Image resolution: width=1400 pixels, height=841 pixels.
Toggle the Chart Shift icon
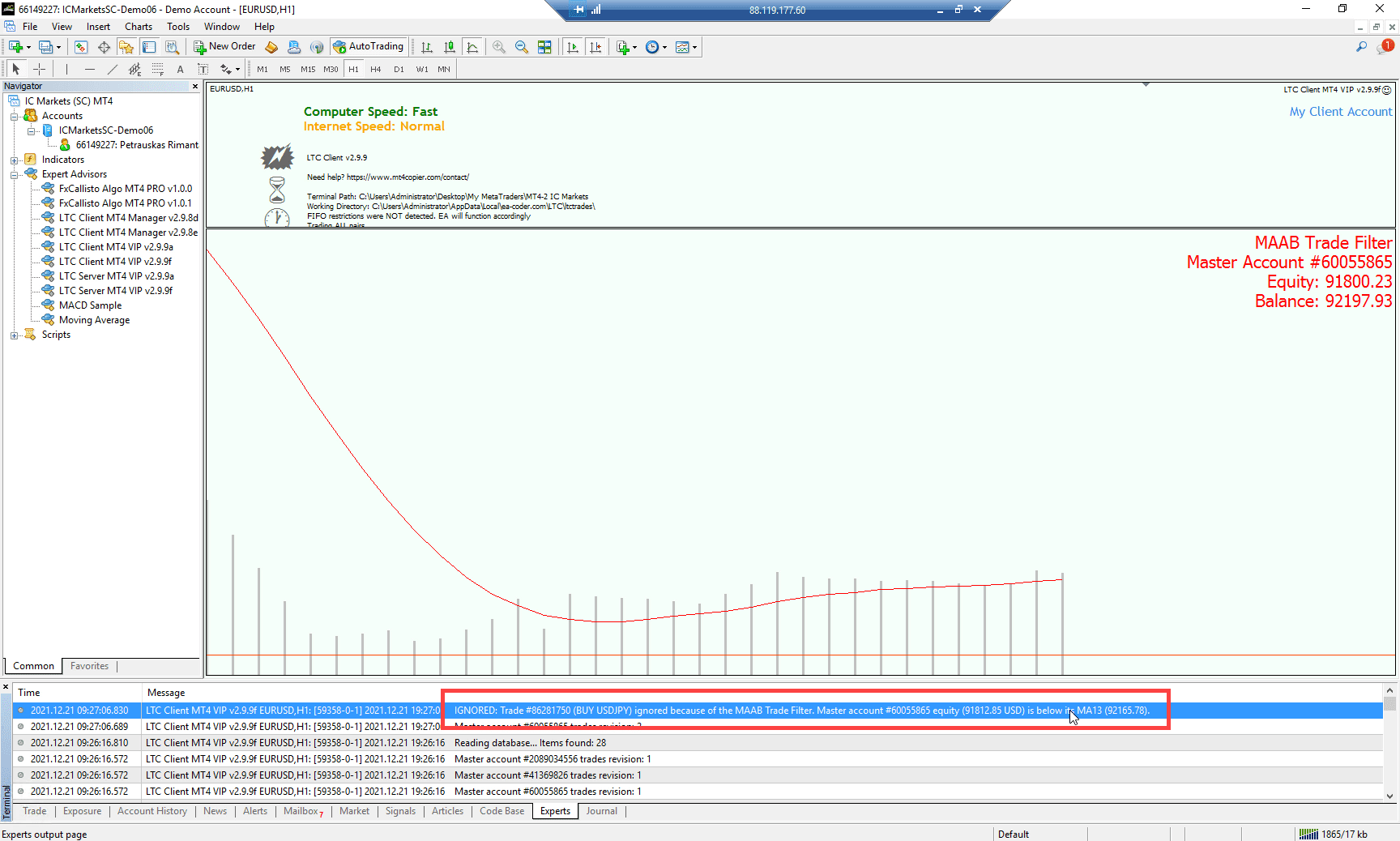[x=595, y=47]
